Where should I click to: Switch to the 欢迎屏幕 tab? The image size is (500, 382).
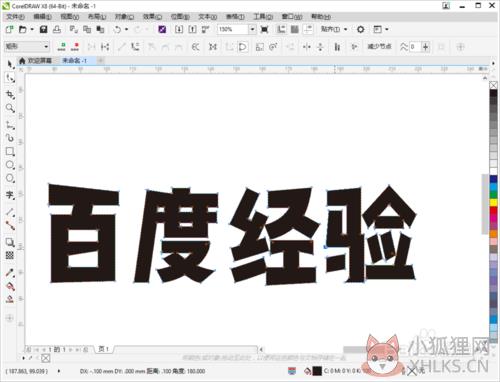(x=36, y=61)
